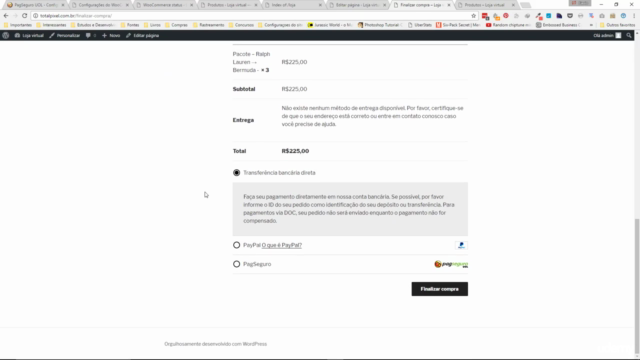Open a new browser tab
640x360 pixels.
click(526, 5)
